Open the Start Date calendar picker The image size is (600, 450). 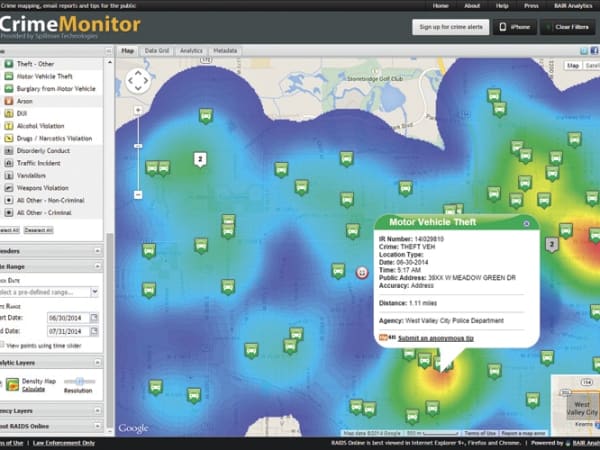point(94,318)
